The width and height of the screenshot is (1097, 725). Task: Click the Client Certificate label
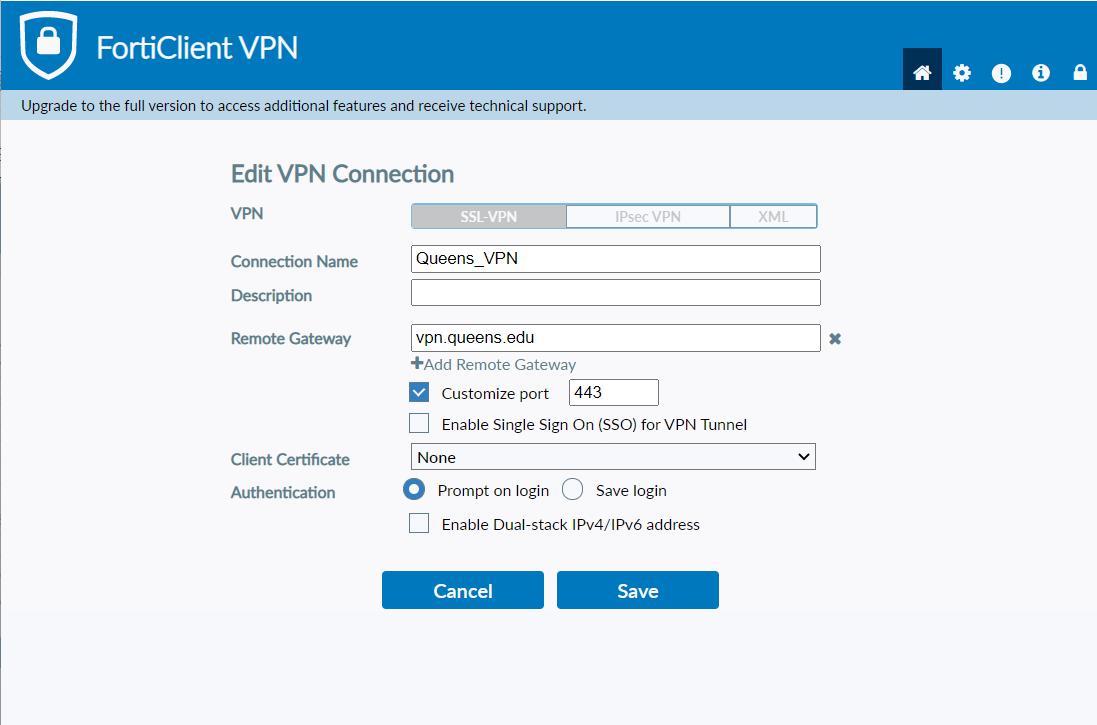tap(290, 459)
